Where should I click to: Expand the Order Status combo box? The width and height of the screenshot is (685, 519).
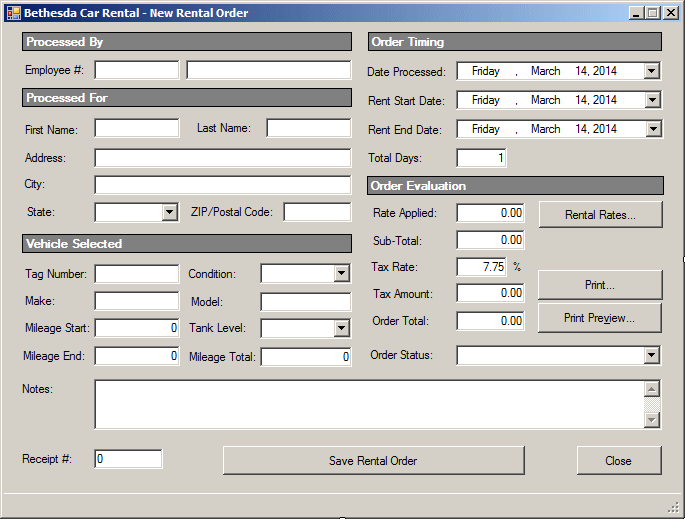pyautogui.click(x=651, y=356)
